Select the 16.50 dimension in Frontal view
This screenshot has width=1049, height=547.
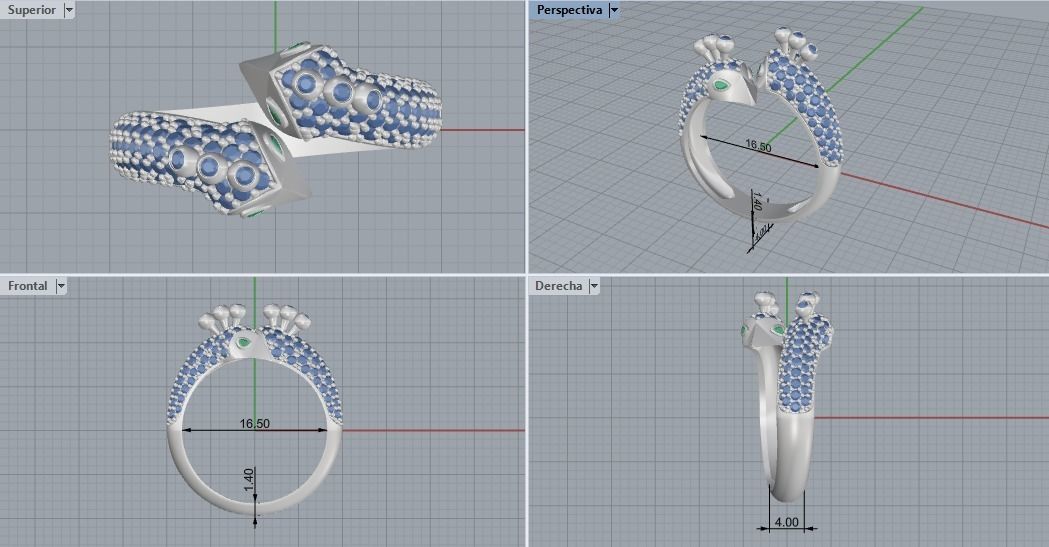click(x=255, y=423)
